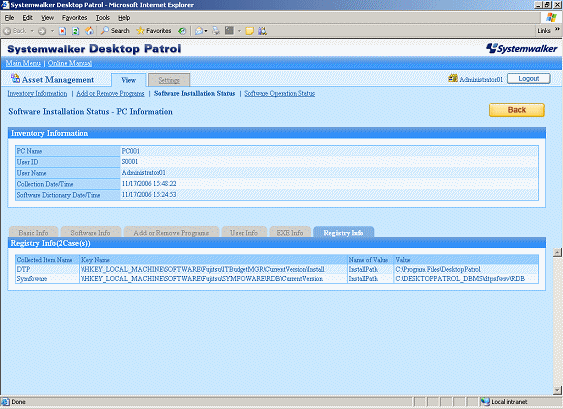Switch to Software Info tab
Screen dimensions: 563x409
[90, 232]
